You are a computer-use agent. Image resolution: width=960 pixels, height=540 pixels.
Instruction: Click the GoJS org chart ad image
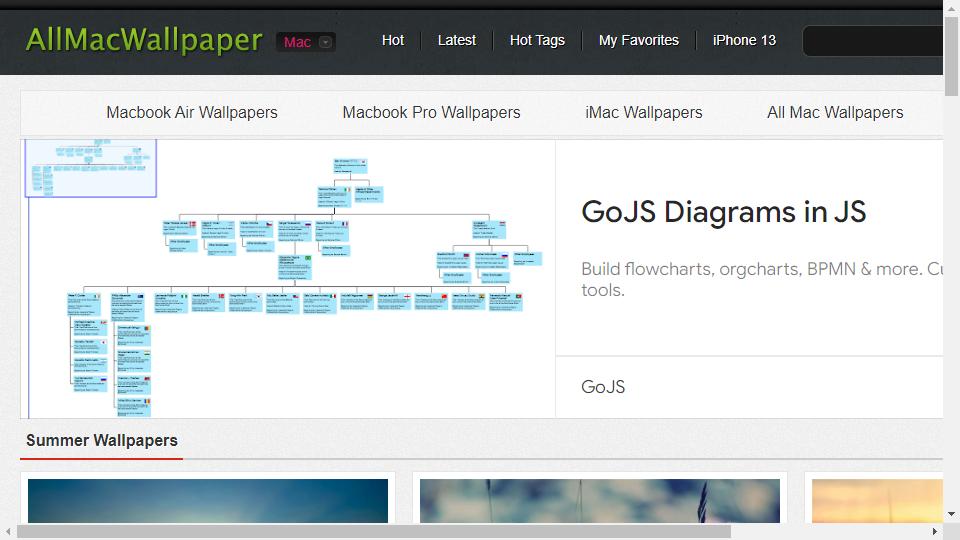[x=288, y=279]
